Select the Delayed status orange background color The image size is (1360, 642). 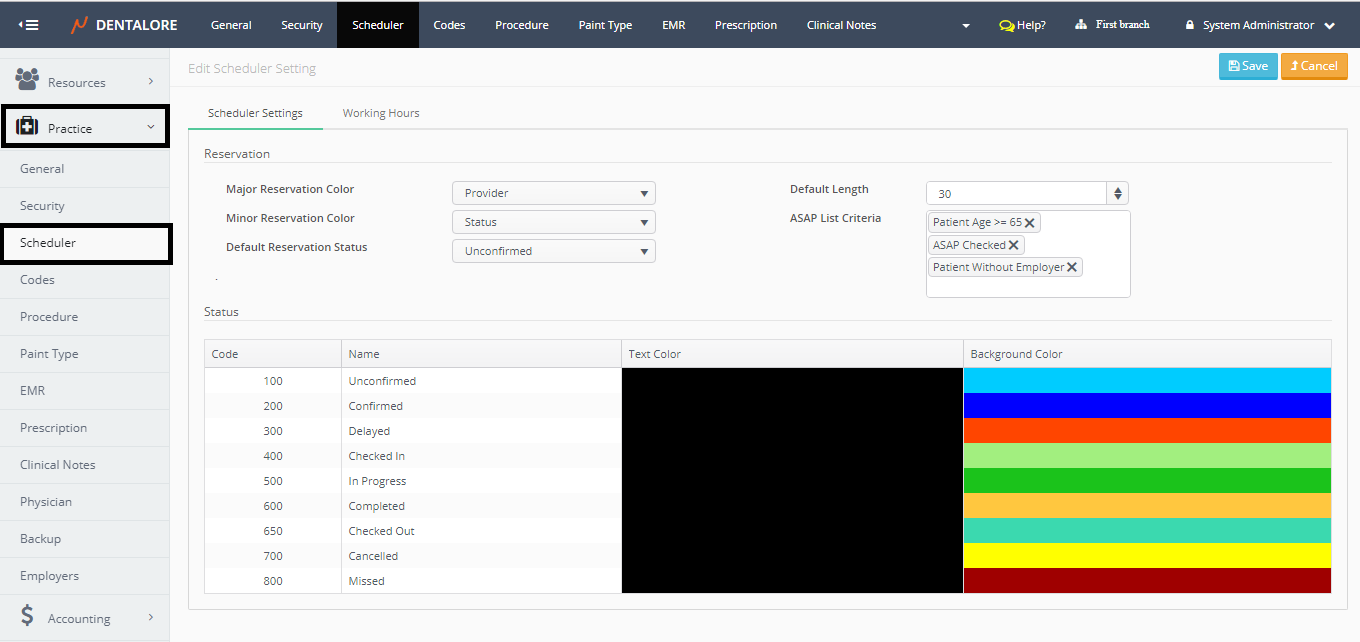(1146, 431)
